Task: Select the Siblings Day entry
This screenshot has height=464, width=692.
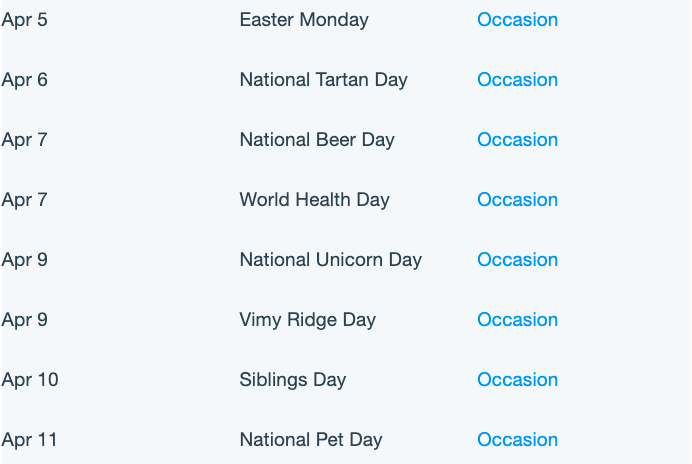Action: (x=293, y=381)
